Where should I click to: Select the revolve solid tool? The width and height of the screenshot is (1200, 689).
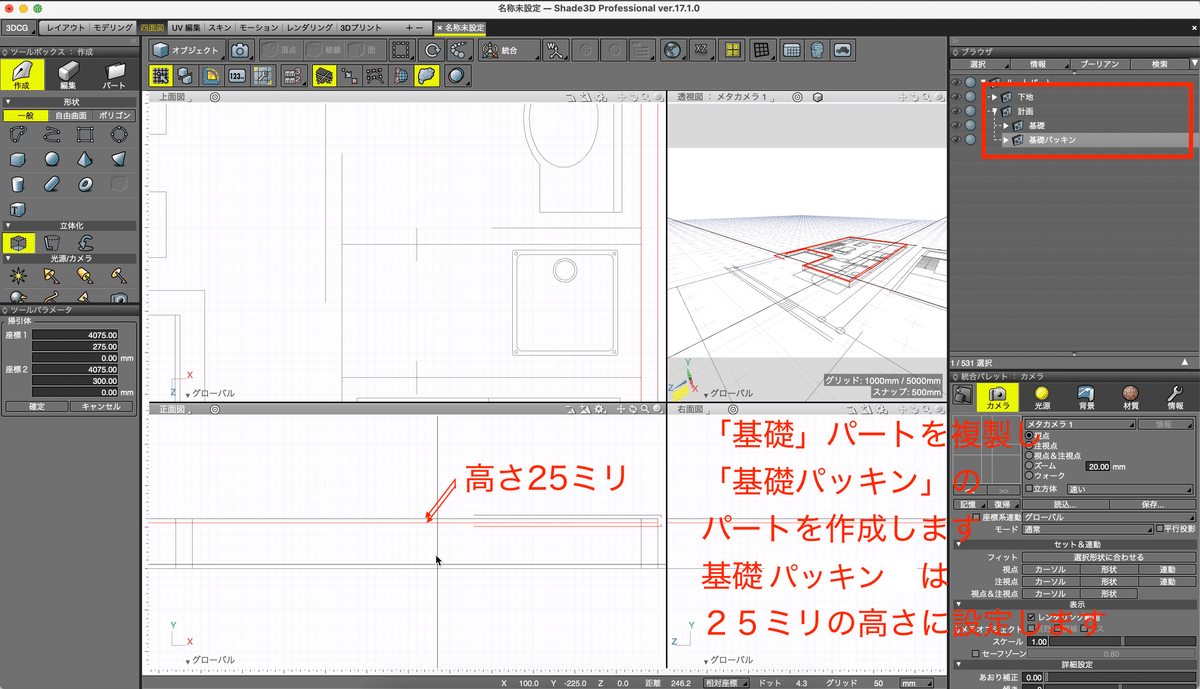point(52,242)
